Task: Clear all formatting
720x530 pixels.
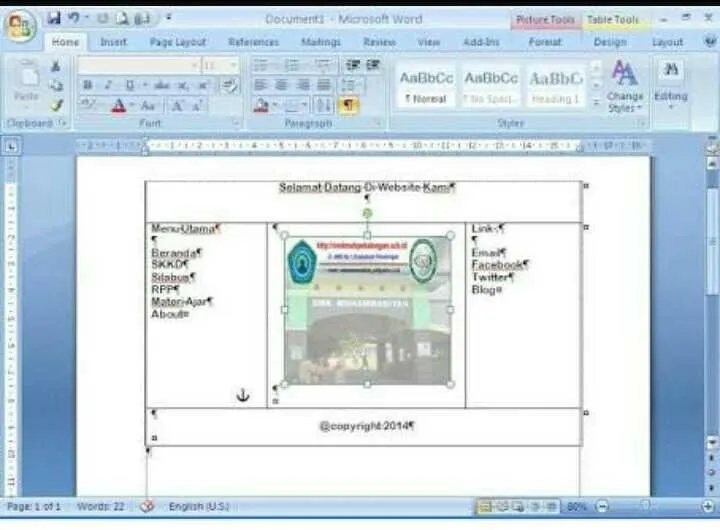Action: coord(230,85)
